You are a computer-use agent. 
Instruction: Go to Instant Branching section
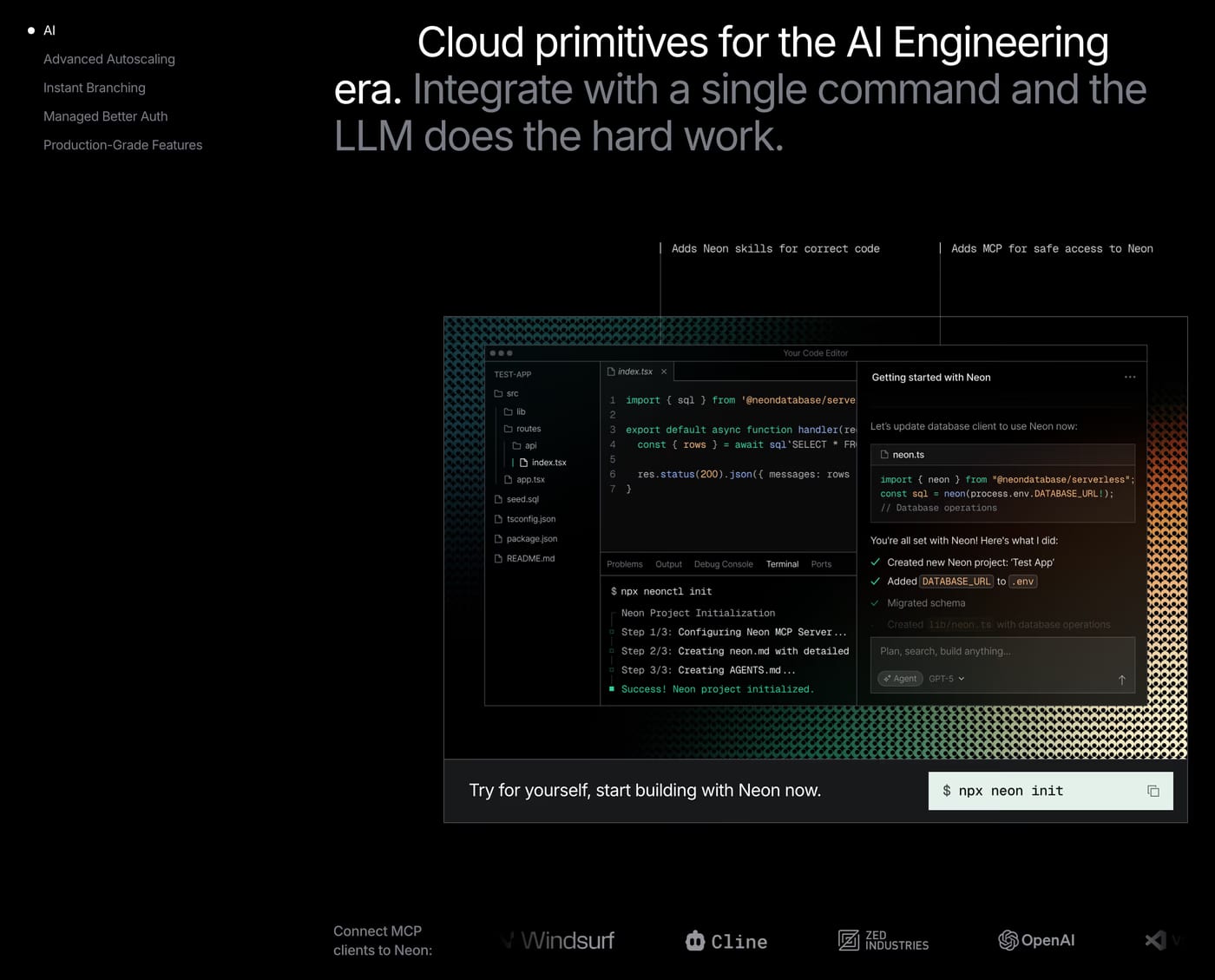95,88
